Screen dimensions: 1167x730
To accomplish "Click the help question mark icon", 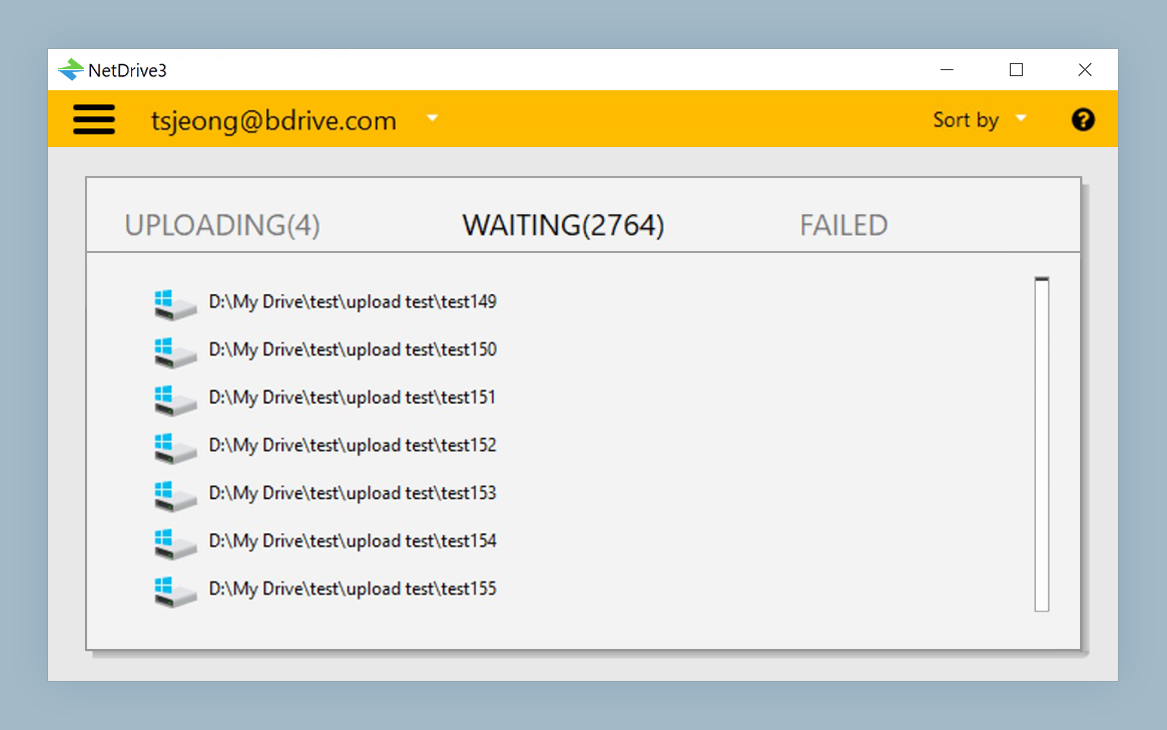I will [x=1083, y=120].
